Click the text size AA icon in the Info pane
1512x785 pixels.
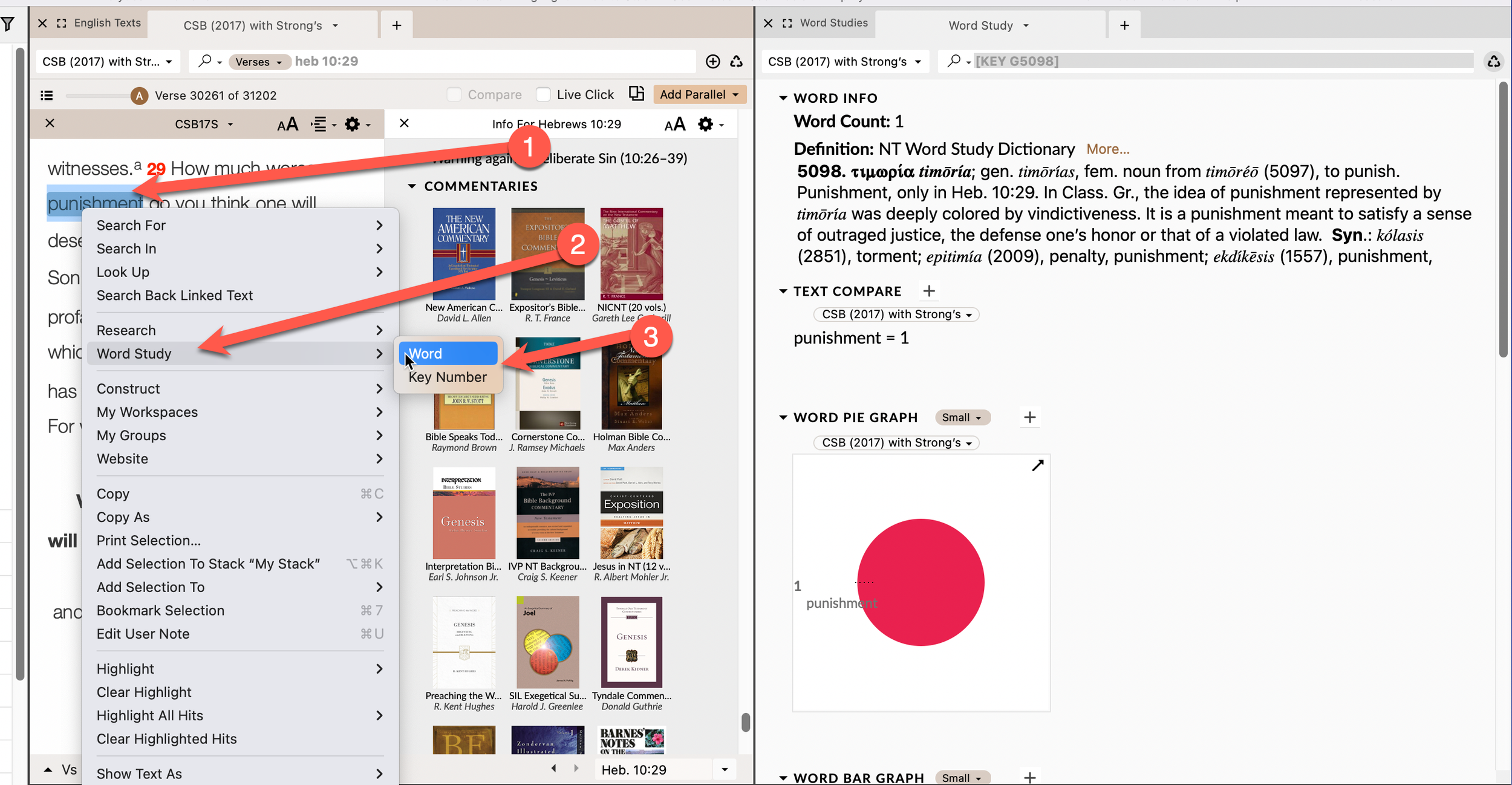674,125
